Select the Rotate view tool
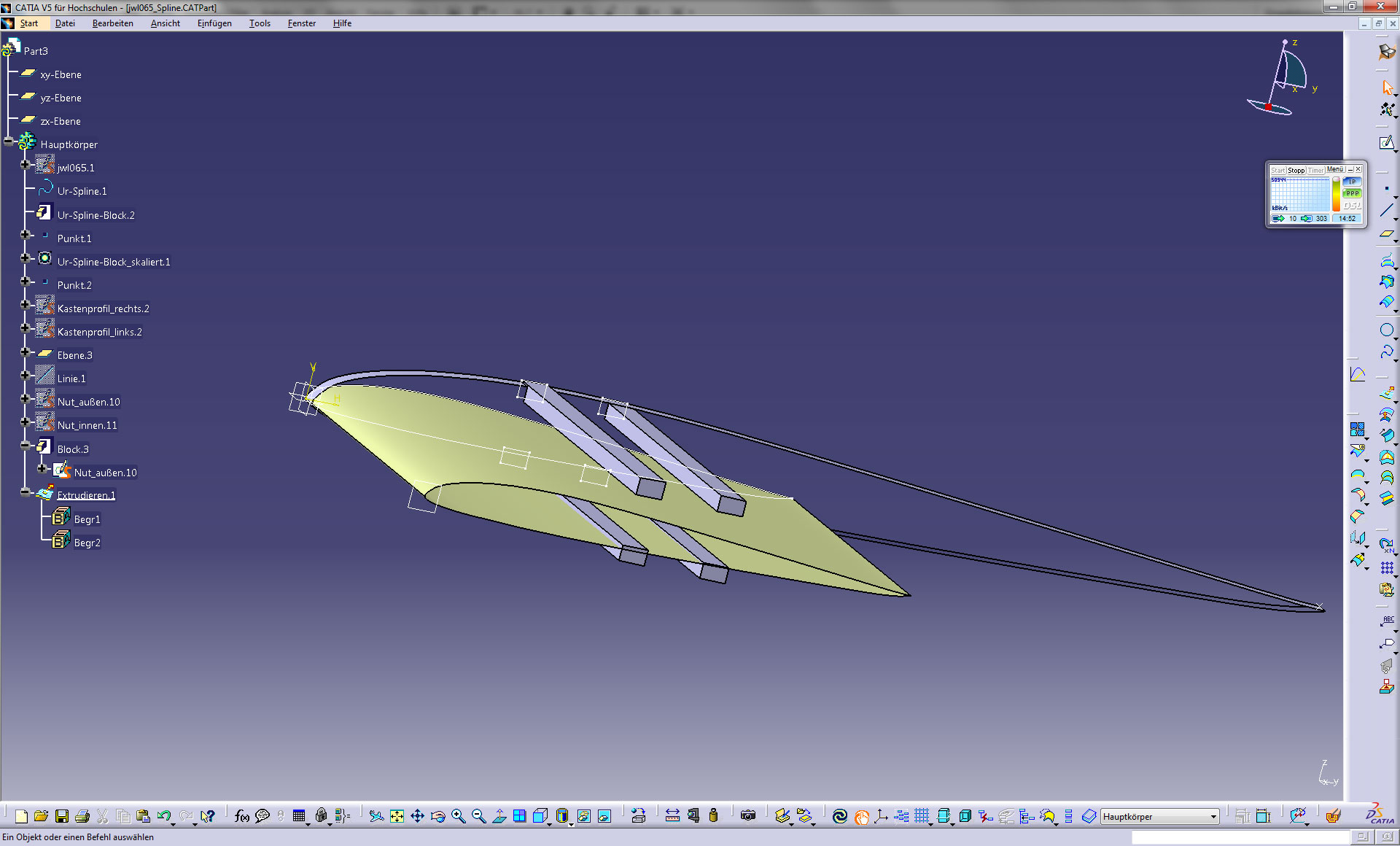1400x846 pixels. click(x=437, y=816)
